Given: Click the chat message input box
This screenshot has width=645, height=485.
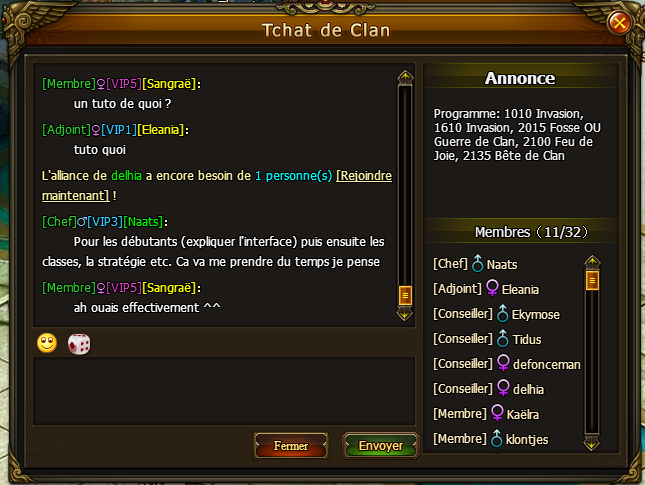Looking at the screenshot, I should click(x=224, y=391).
